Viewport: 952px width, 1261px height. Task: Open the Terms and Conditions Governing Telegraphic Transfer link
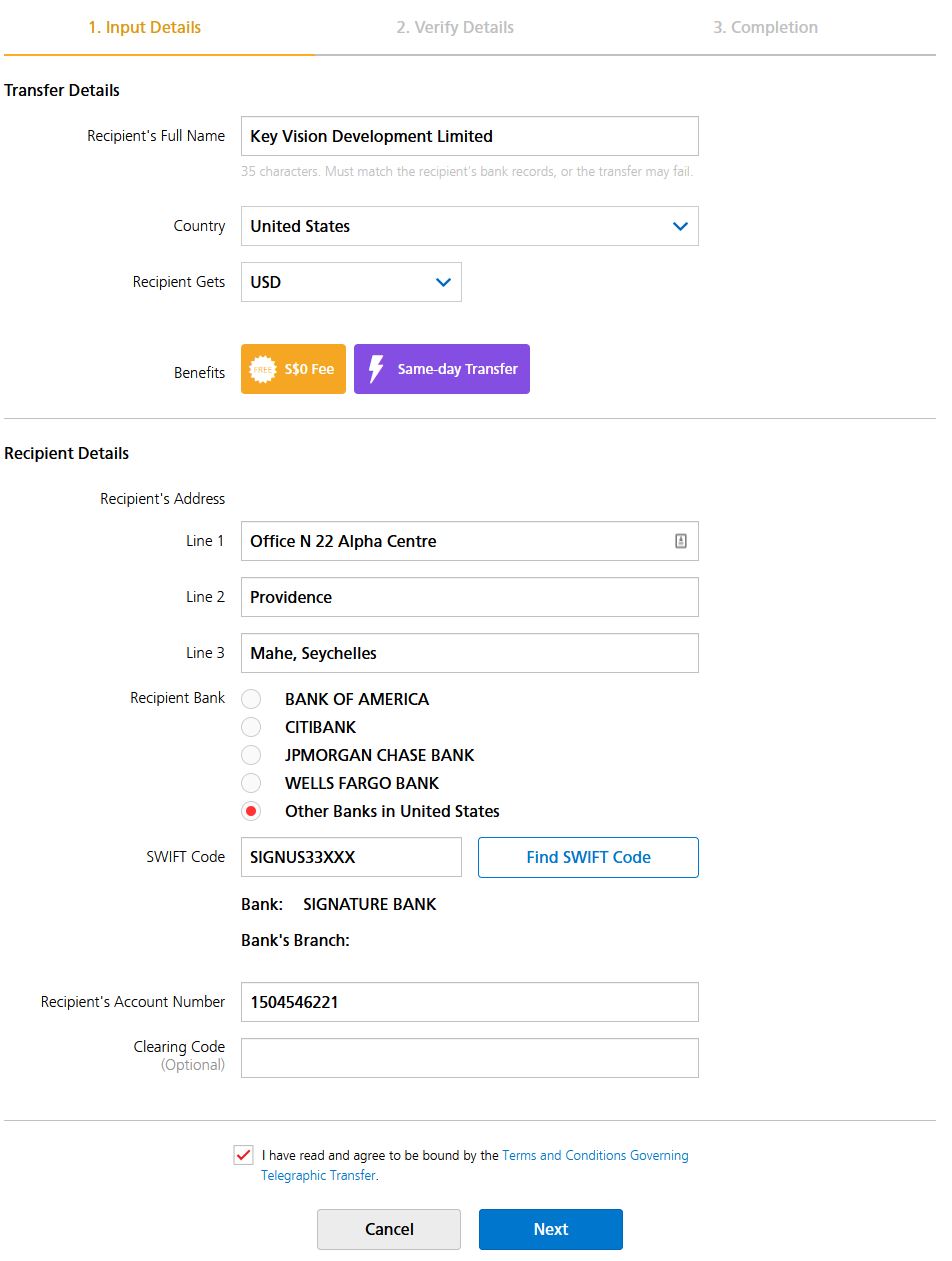coord(475,1165)
